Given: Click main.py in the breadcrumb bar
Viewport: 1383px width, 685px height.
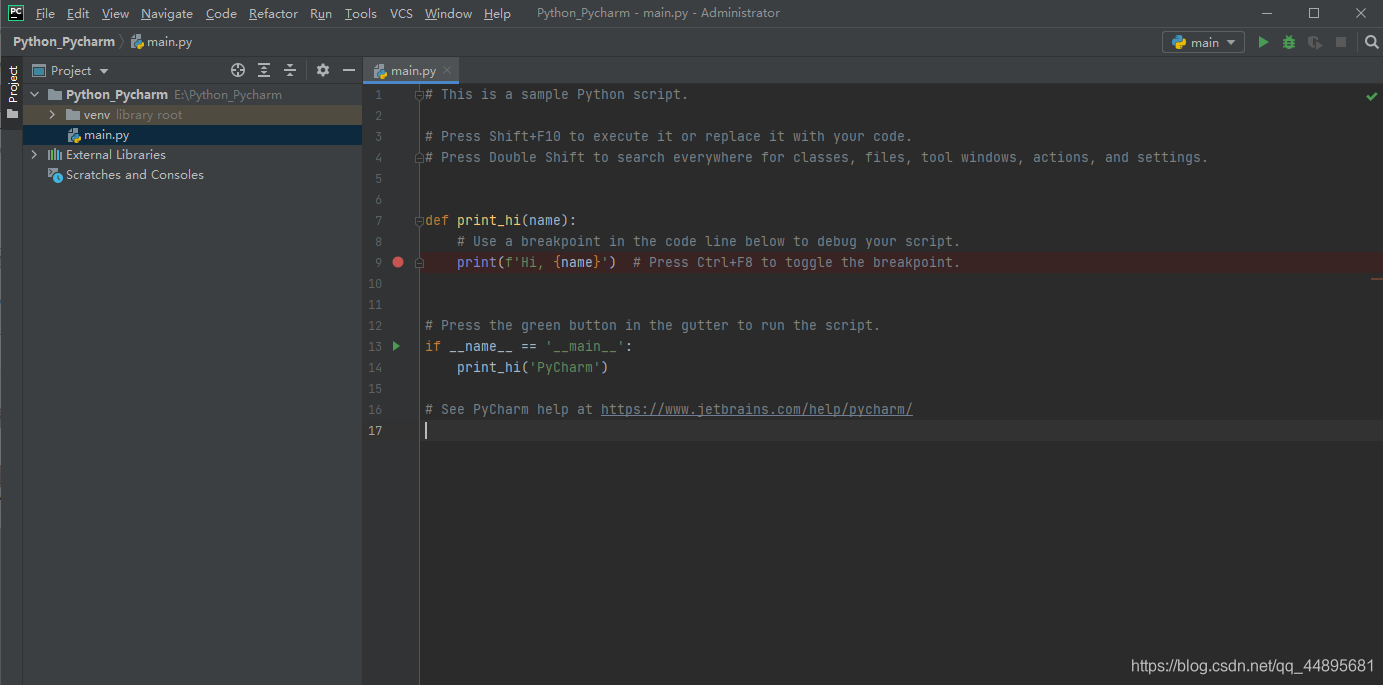Looking at the screenshot, I should (x=161, y=42).
